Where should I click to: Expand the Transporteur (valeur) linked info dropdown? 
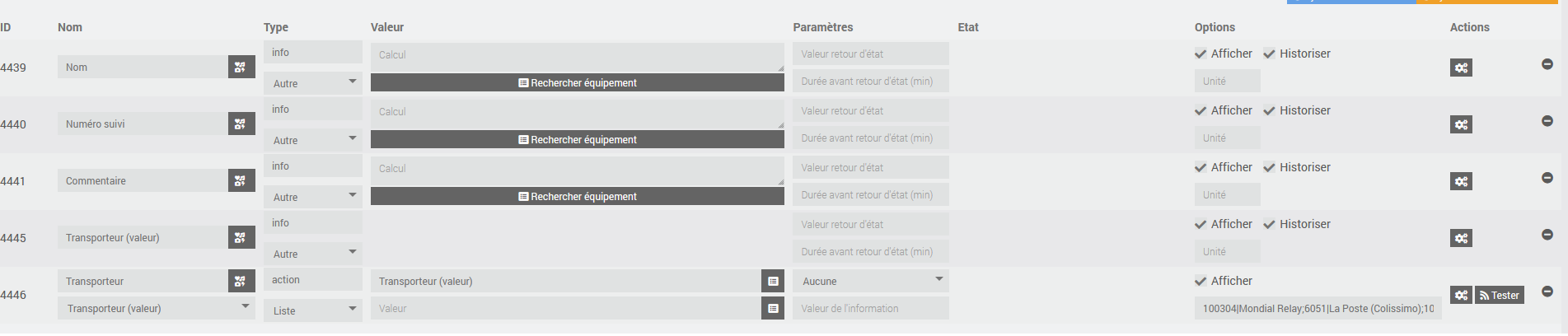tap(157, 309)
